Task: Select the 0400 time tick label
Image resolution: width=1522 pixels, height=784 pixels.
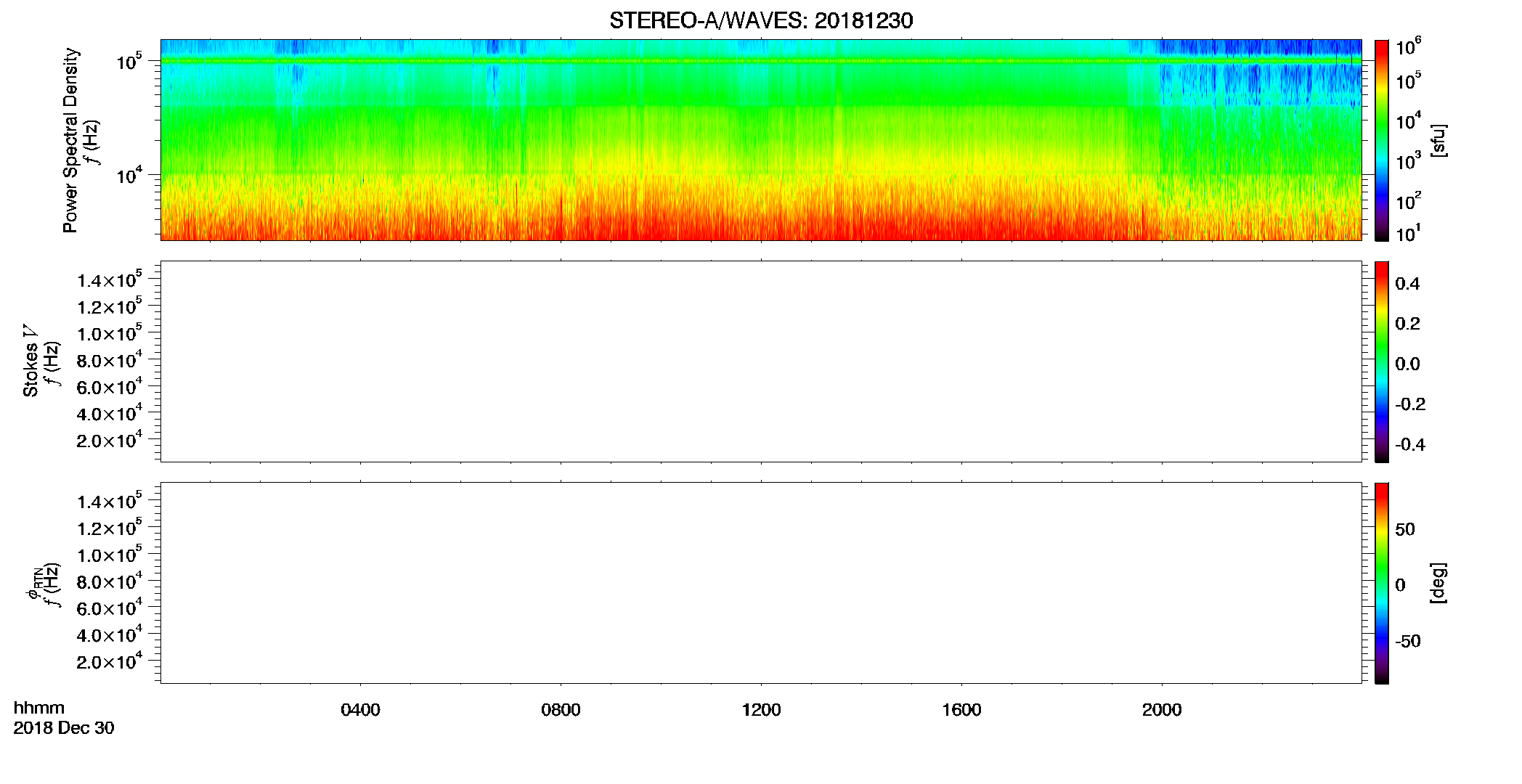Action: click(x=360, y=710)
